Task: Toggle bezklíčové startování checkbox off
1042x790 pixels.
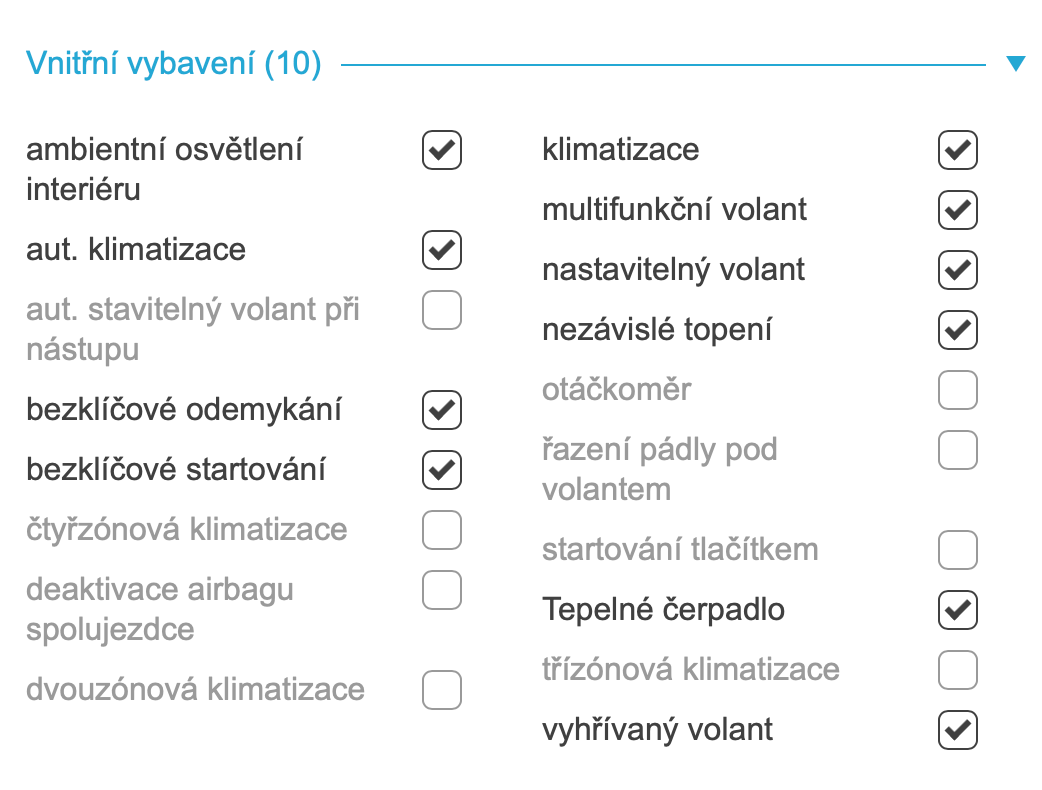Action: [442, 470]
